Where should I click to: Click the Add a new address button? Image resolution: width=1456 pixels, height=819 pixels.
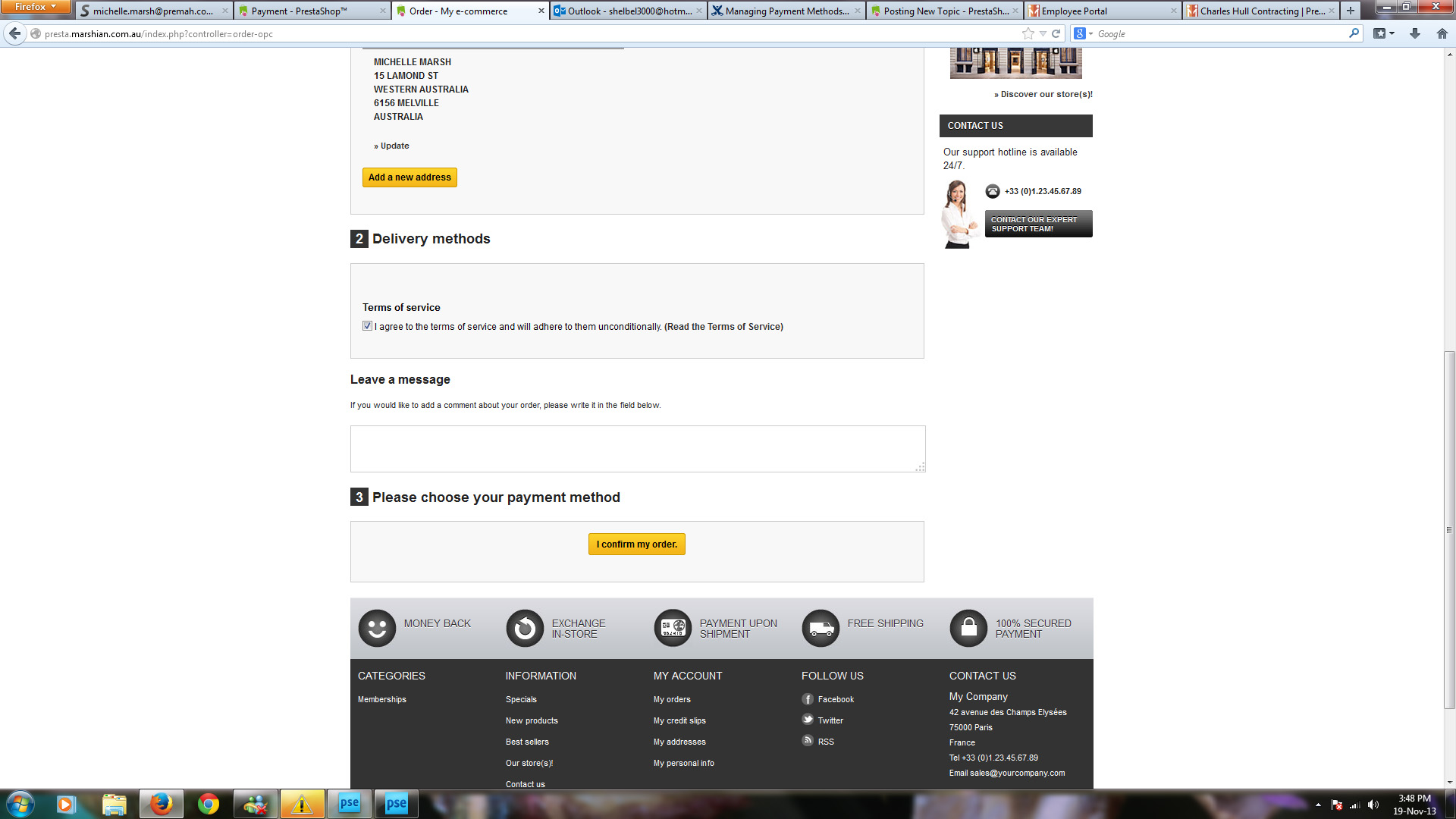(x=409, y=177)
